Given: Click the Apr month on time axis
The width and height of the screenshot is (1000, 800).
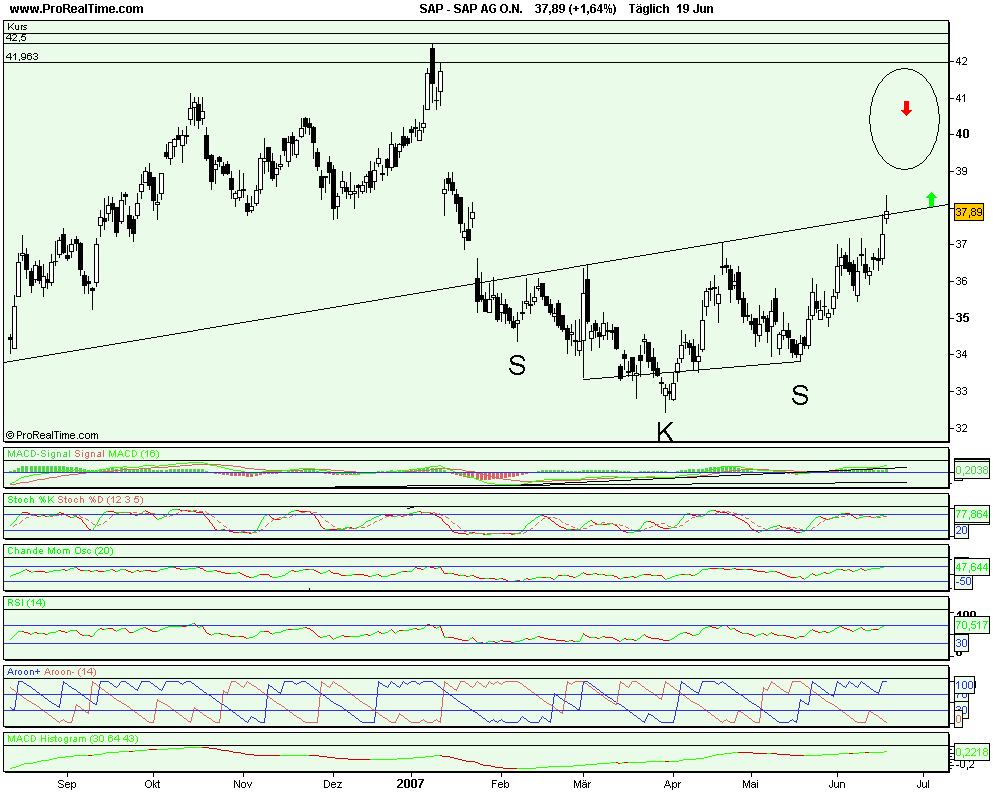Looking at the screenshot, I should (672, 784).
